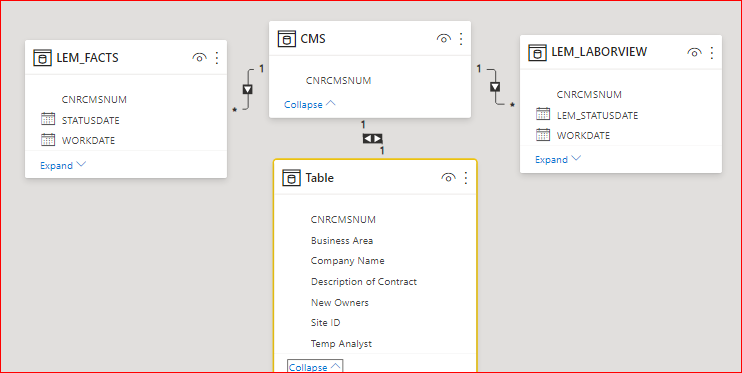The height and width of the screenshot is (373, 742).
Task: Select CNRCMSNUM field in LEM_LABORVIEW
Action: click(589, 94)
